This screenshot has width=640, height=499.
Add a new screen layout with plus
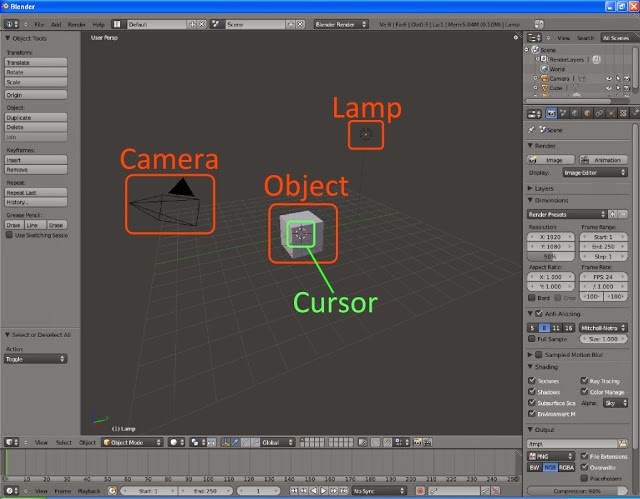click(192, 24)
